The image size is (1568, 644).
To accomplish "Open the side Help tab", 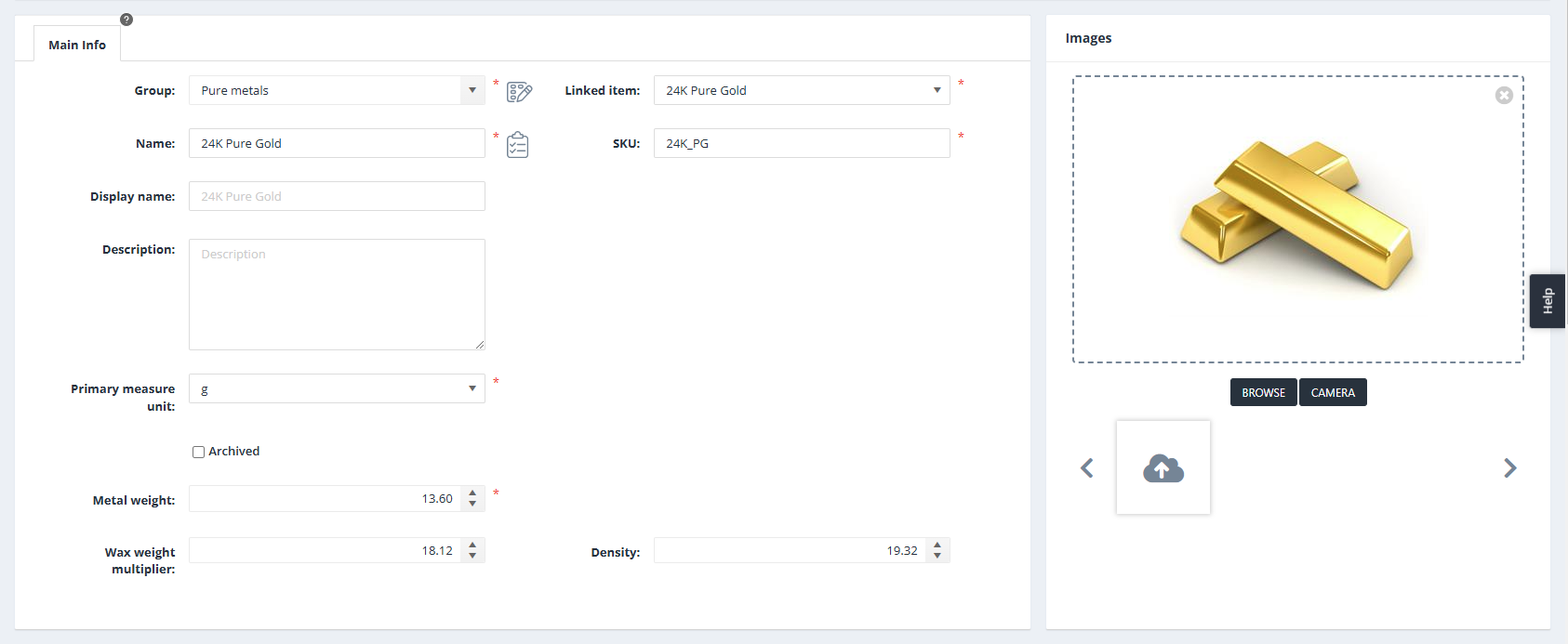I will tap(1548, 301).
